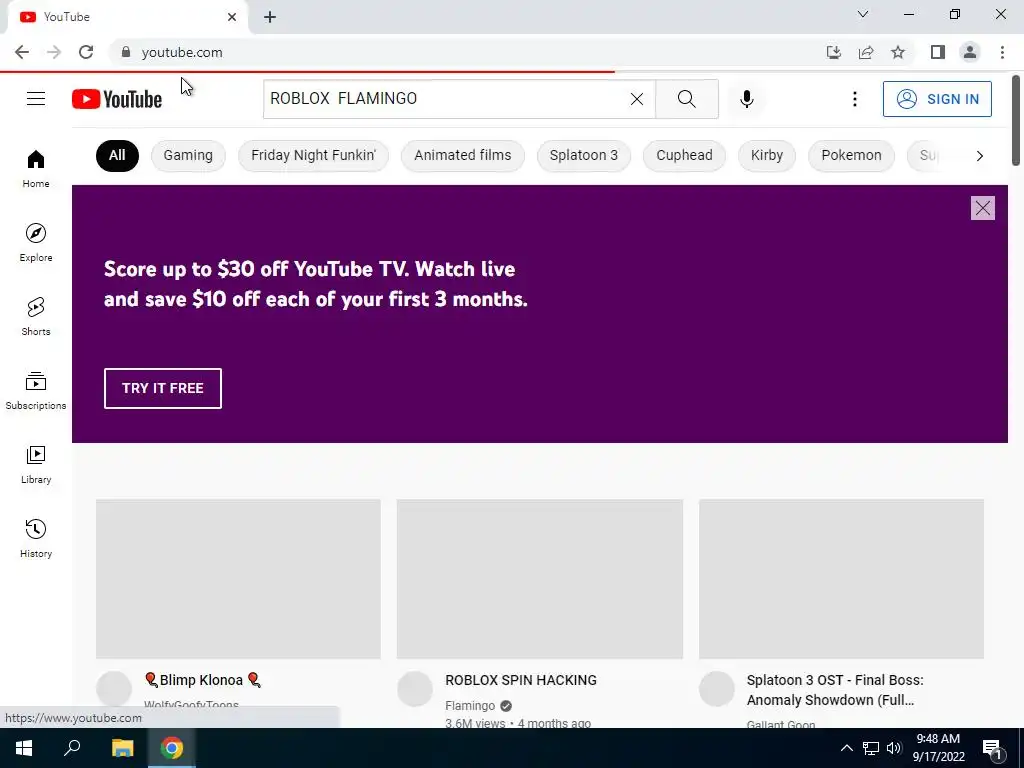Open Windows taskbar search
This screenshot has height=768, width=1024.
click(x=72, y=748)
